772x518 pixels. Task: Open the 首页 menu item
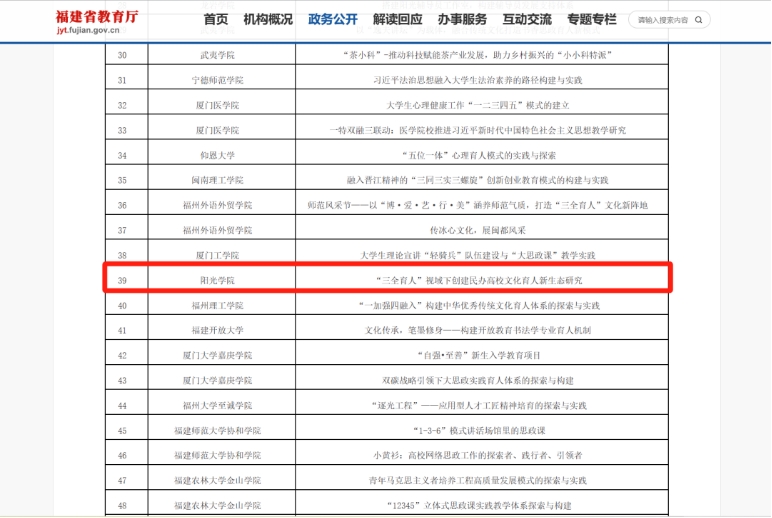(215, 20)
